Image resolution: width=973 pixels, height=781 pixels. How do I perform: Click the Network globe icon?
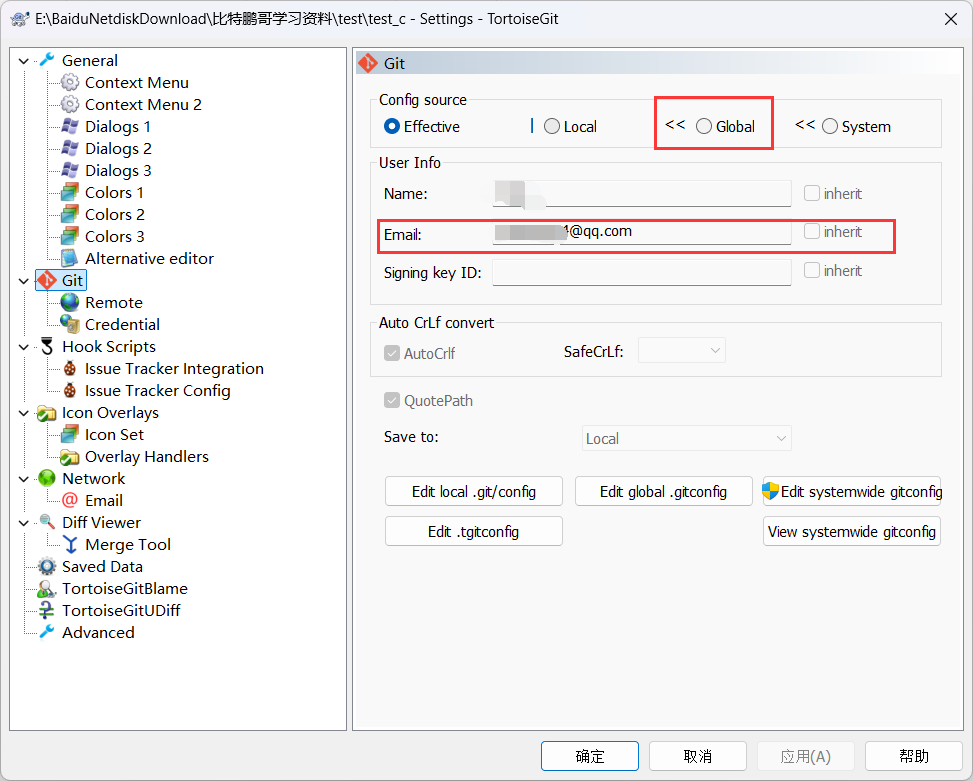(47, 478)
